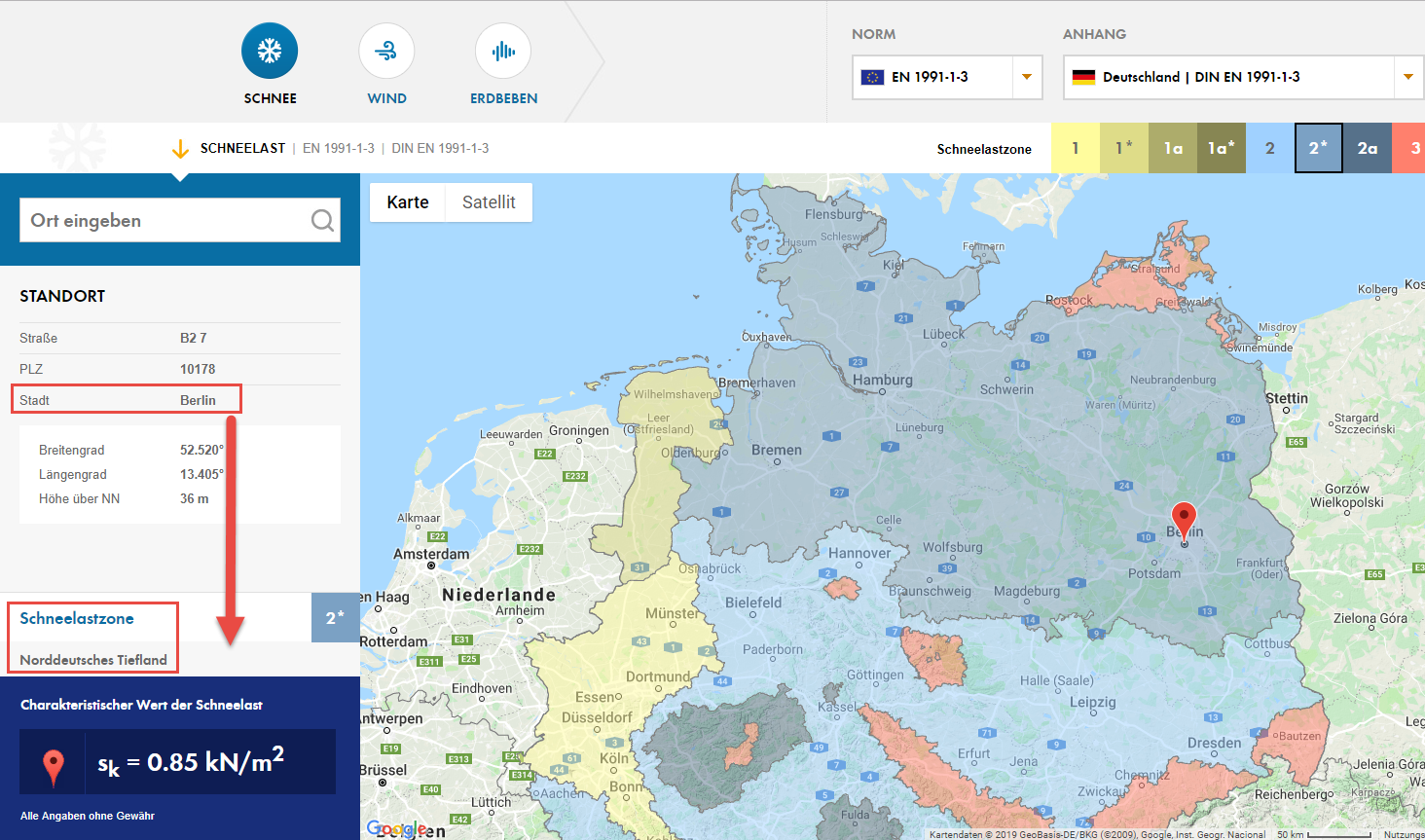This screenshot has width=1425, height=840.
Task: Open the EN 1991-1-3 norm dropdown
Action: pyautogui.click(x=947, y=77)
